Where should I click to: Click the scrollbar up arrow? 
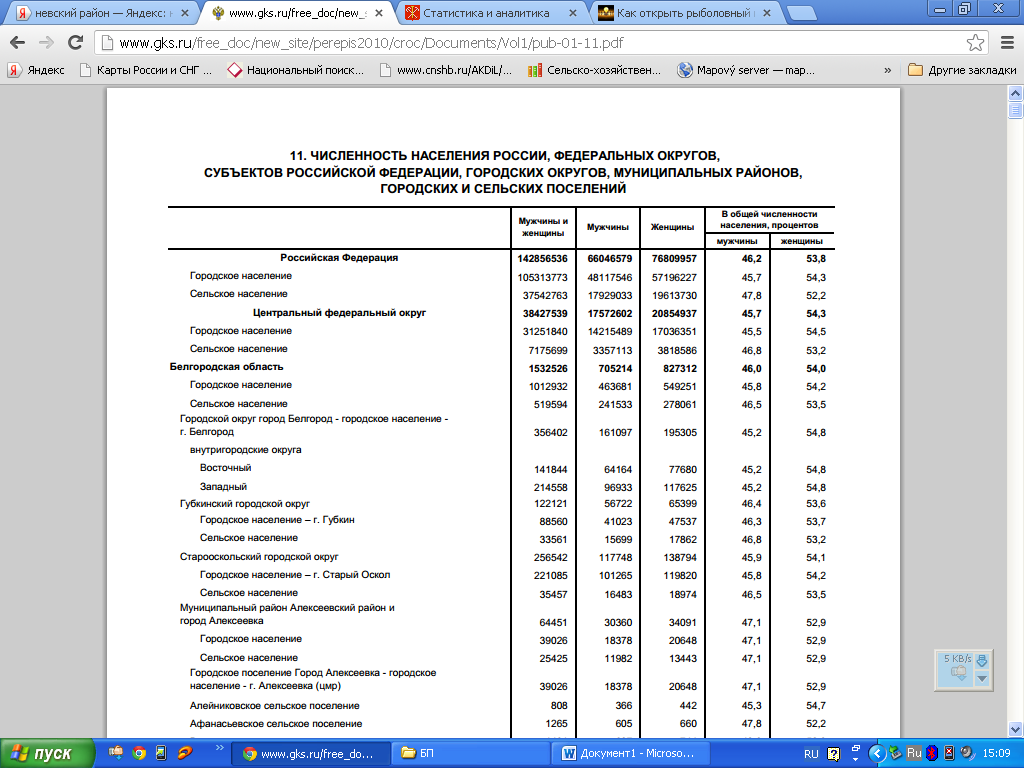coord(1015,93)
